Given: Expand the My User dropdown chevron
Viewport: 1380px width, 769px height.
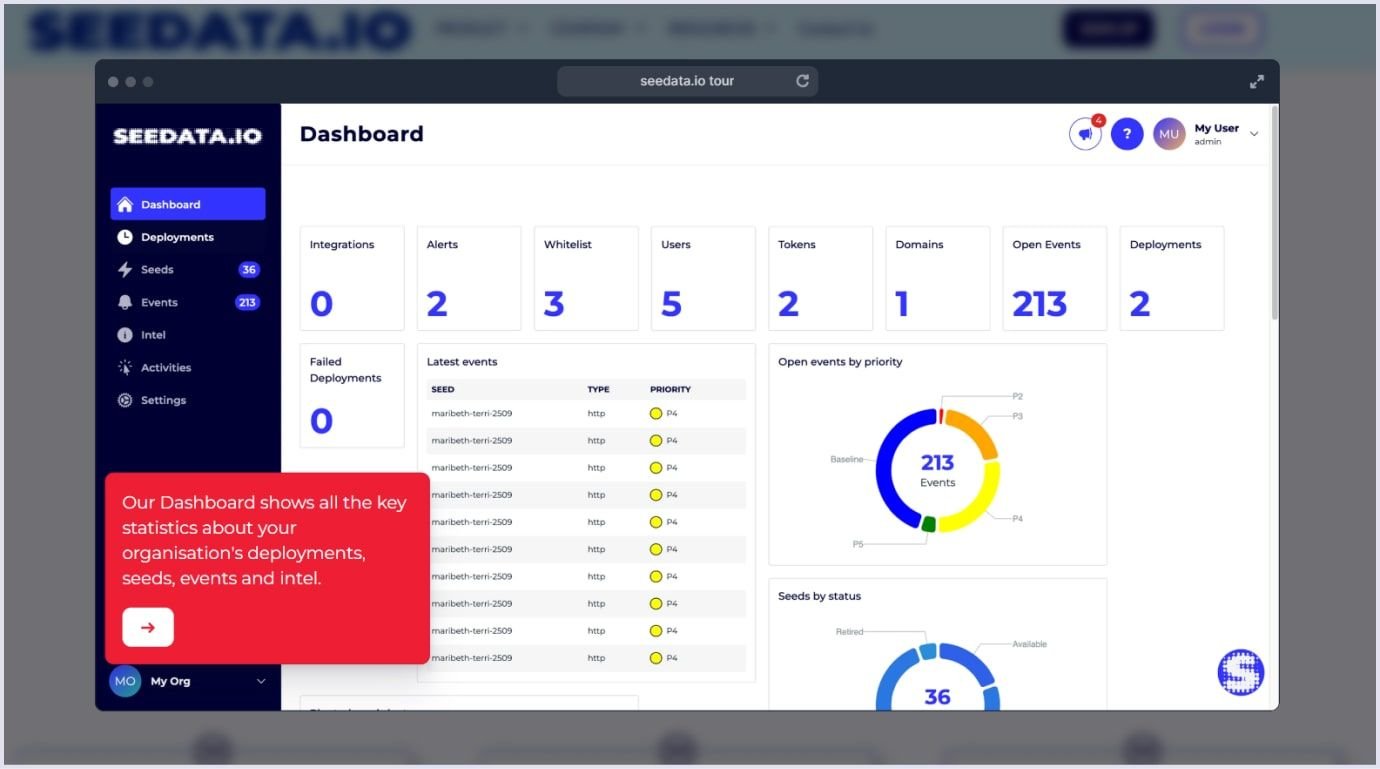Looking at the screenshot, I should point(1254,134).
